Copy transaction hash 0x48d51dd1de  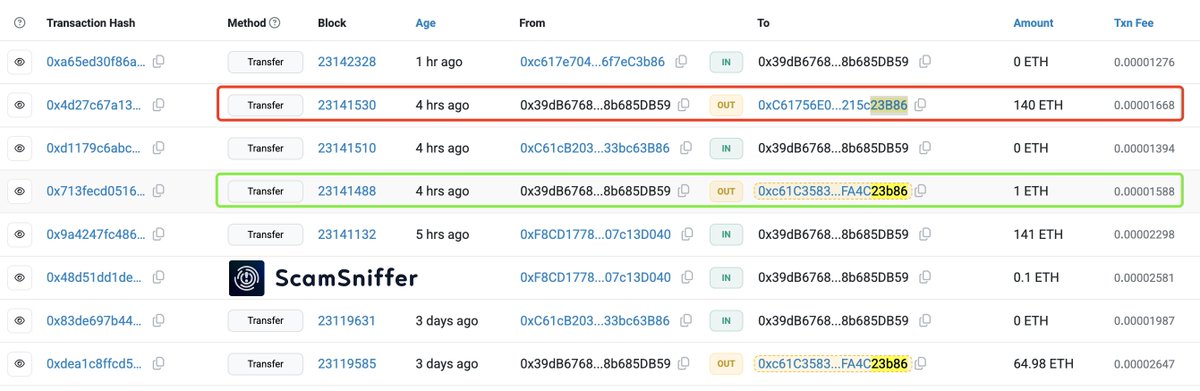pos(158,277)
